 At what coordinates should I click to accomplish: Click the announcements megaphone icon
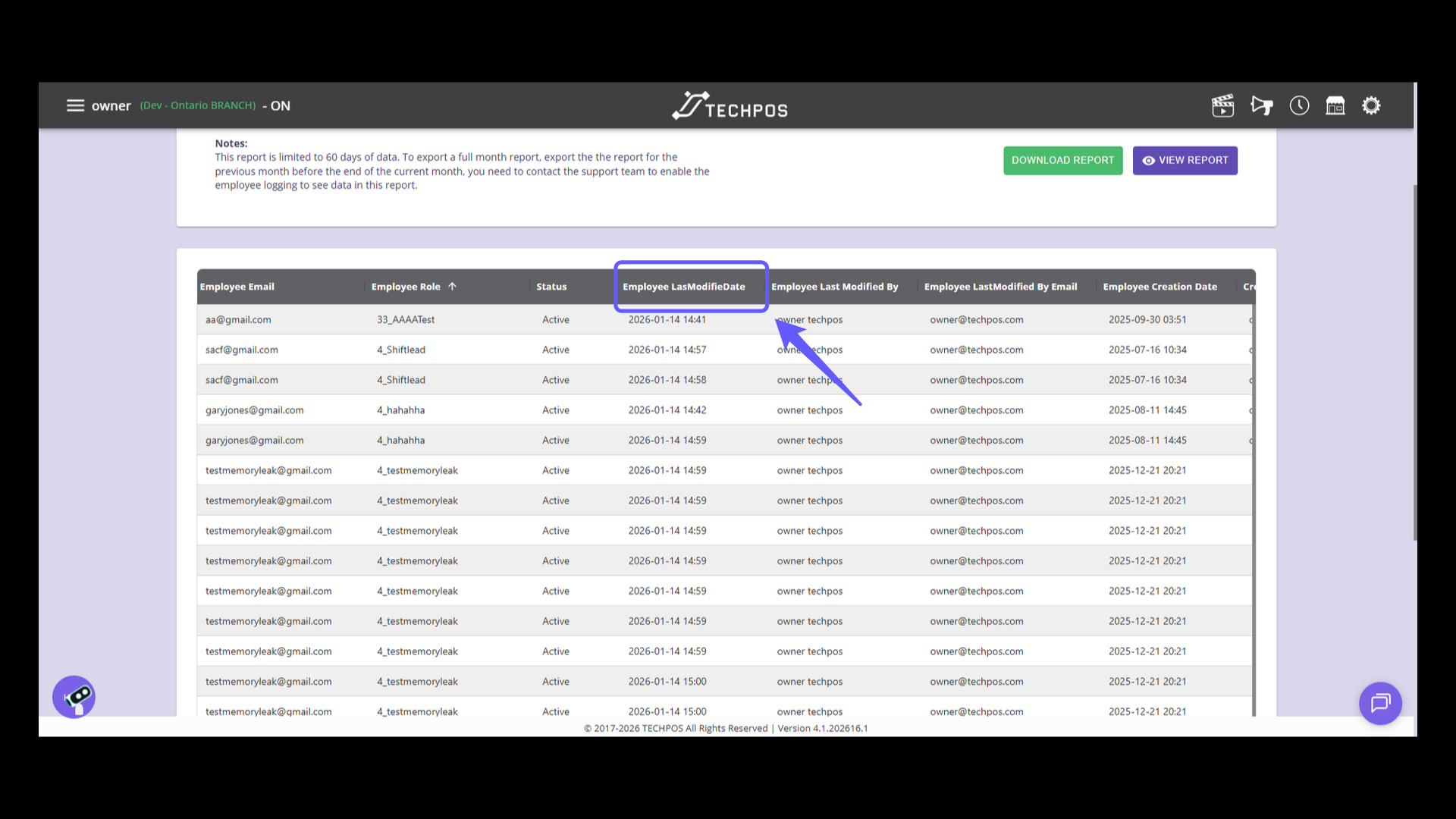(x=1262, y=105)
